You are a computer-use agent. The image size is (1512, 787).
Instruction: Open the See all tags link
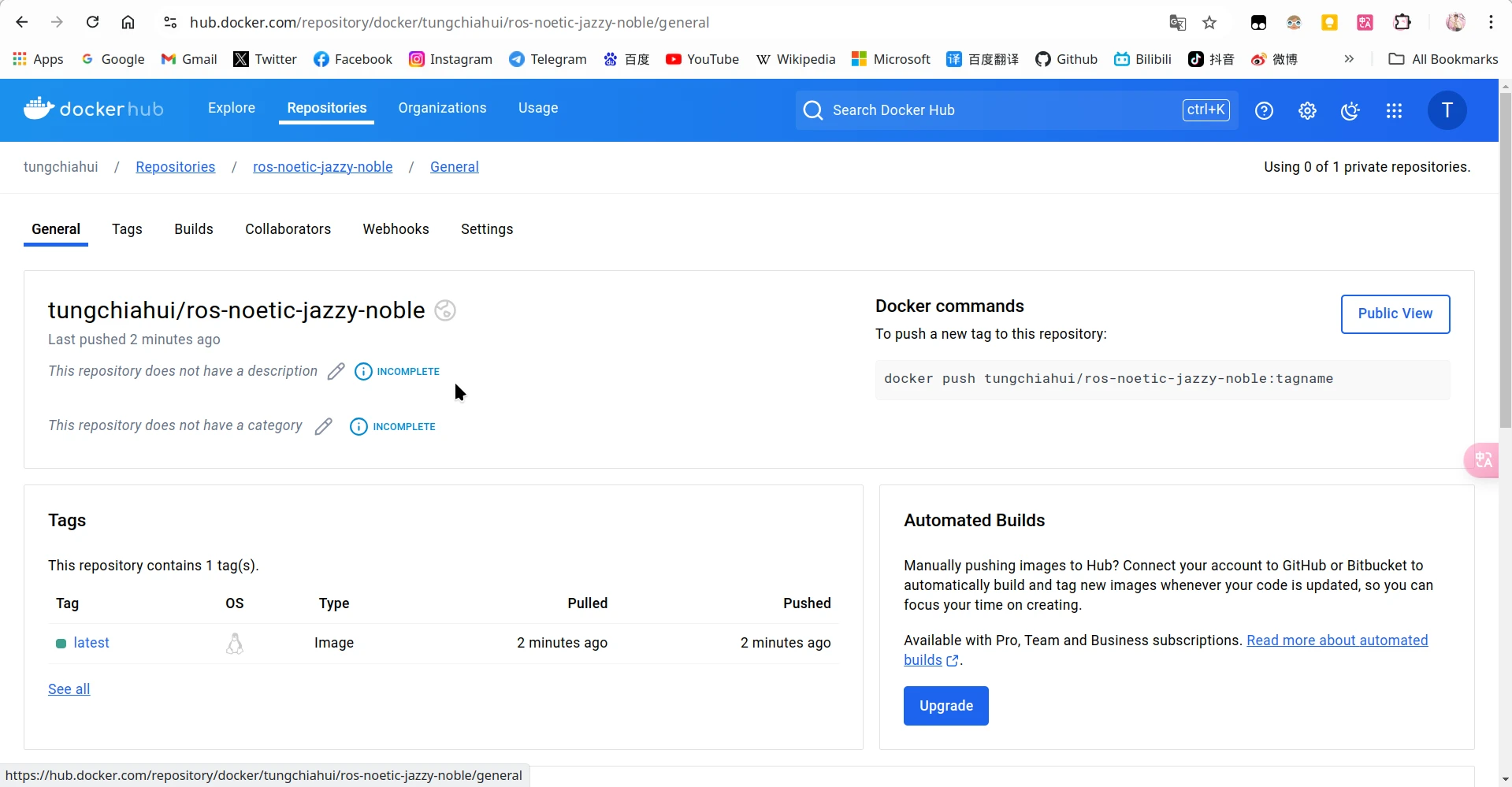[69, 689]
